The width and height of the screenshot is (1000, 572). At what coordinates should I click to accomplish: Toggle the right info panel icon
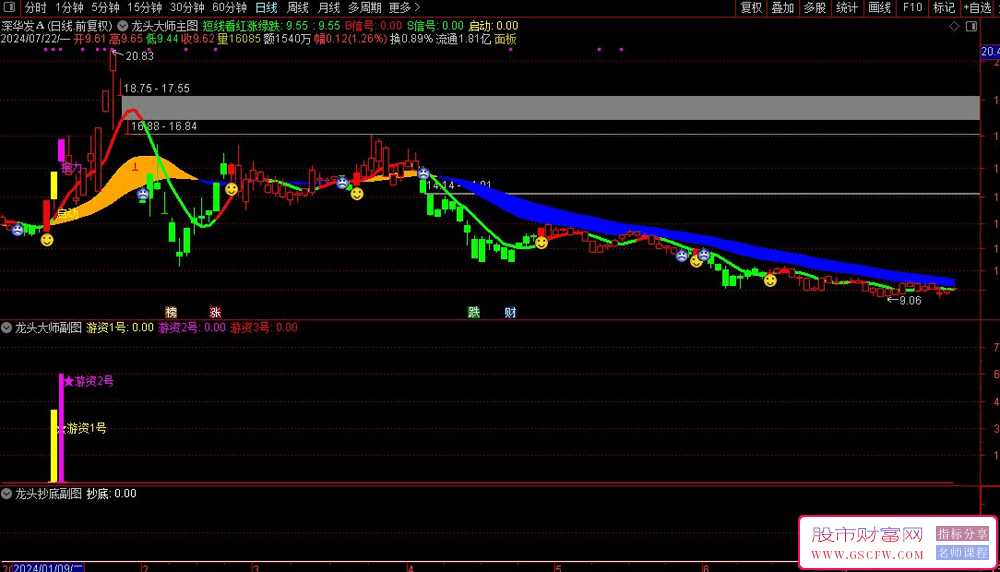971,26
